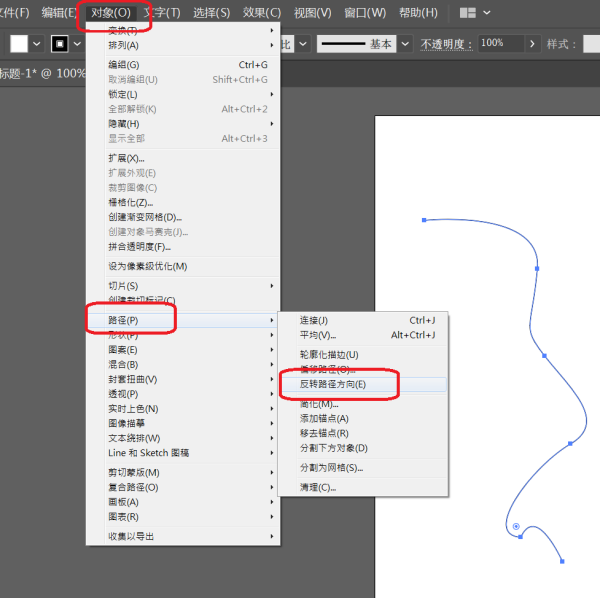Open the 剪切蒙版(M) submenu
600x598 pixels.
pos(183,473)
